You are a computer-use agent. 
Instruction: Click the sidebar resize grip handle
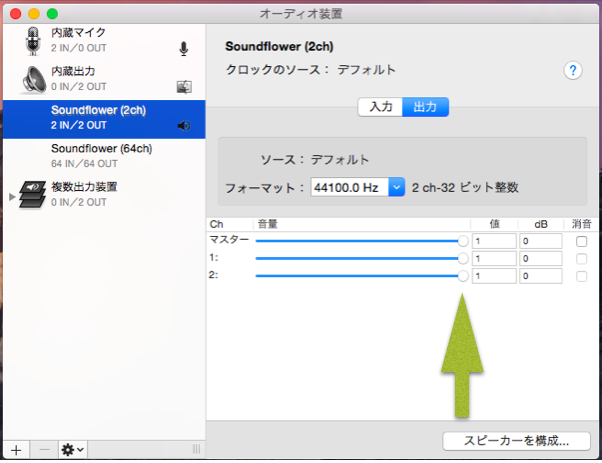[196, 449]
